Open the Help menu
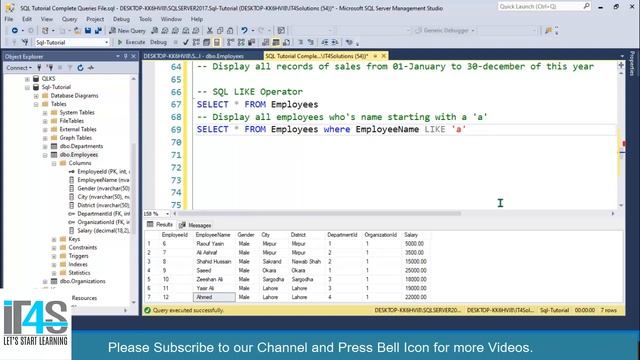640x360 pixels. click(x=196, y=19)
